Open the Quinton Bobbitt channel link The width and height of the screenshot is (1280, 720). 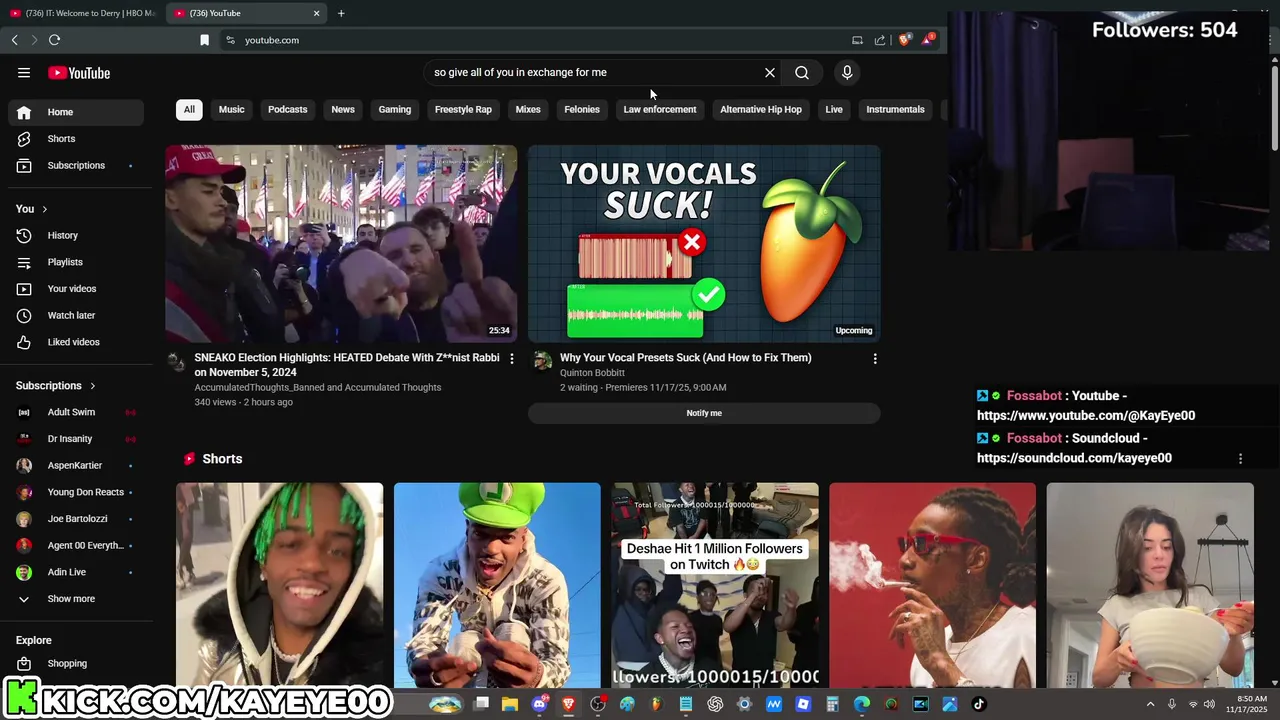click(592, 373)
